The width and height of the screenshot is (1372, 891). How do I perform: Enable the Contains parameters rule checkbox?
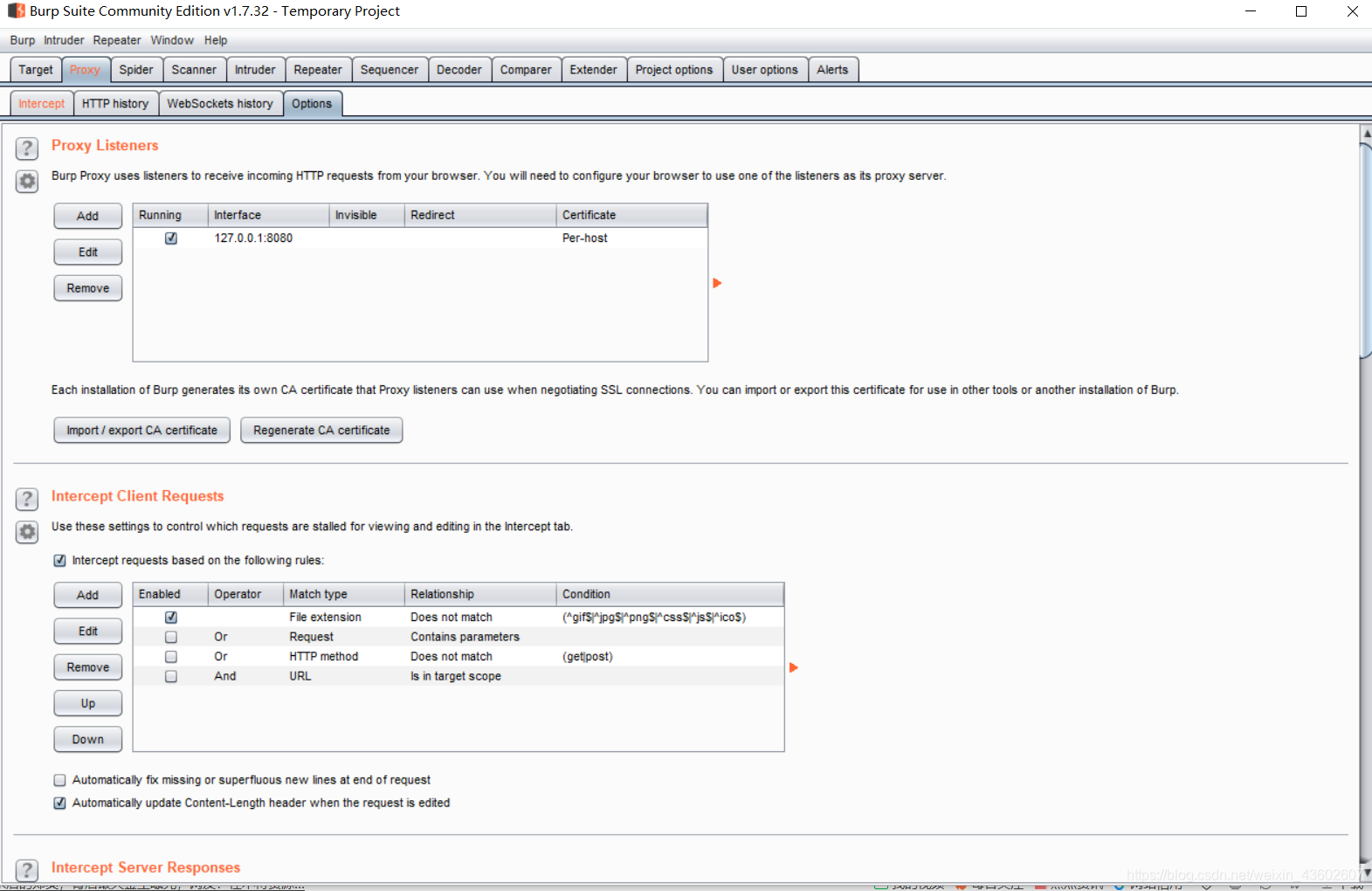coord(171,637)
